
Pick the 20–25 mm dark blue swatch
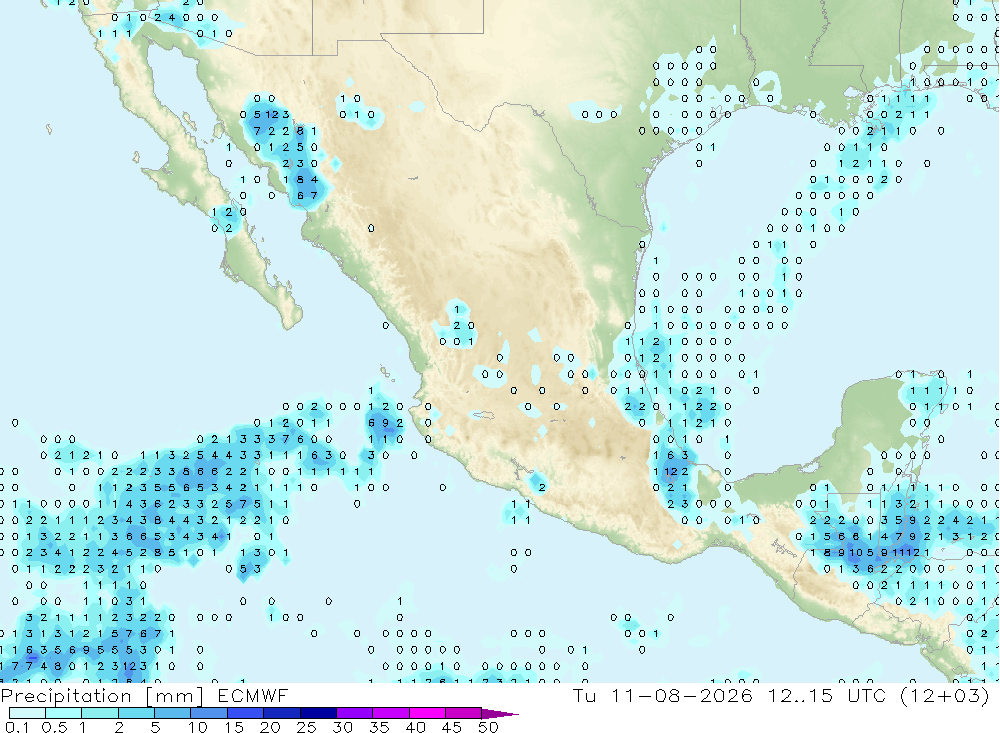(282, 713)
